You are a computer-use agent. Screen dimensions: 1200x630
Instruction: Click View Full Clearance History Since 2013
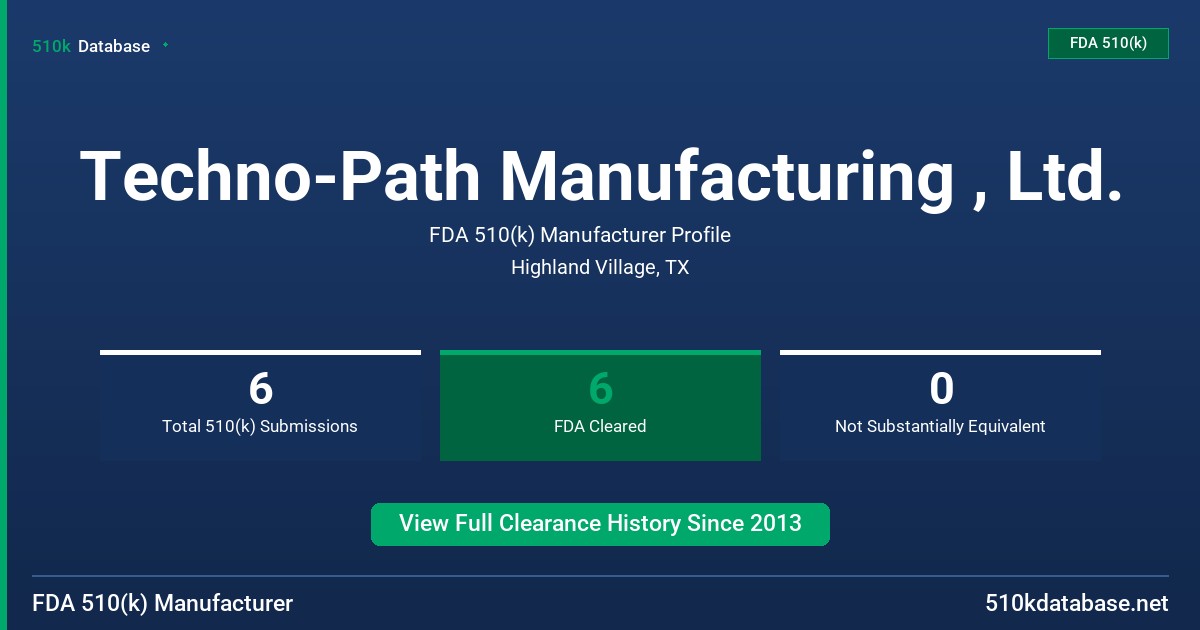[x=600, y=524]
